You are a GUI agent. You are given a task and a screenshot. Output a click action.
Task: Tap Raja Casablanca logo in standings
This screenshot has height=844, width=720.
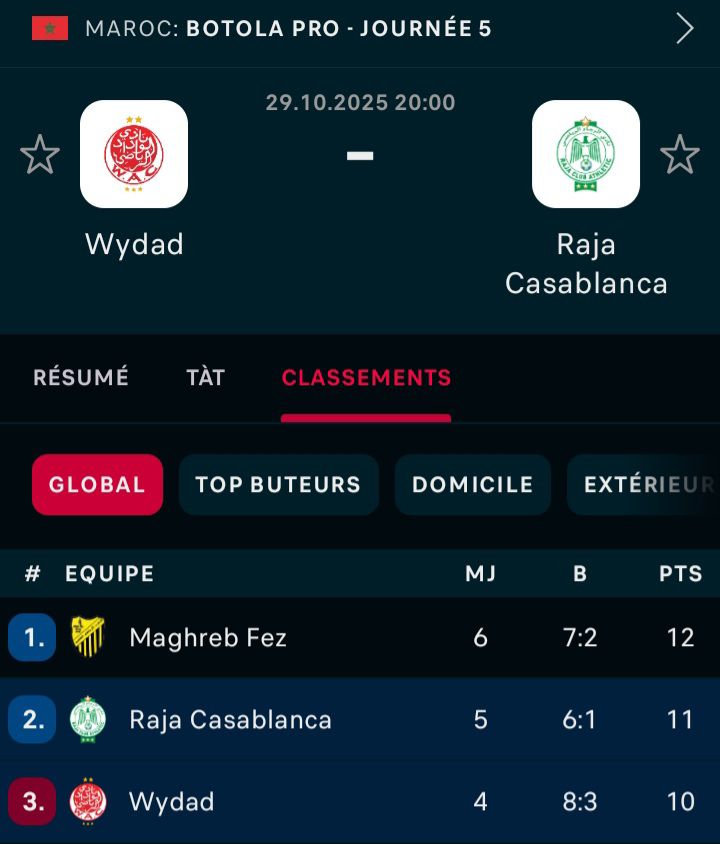88,719
